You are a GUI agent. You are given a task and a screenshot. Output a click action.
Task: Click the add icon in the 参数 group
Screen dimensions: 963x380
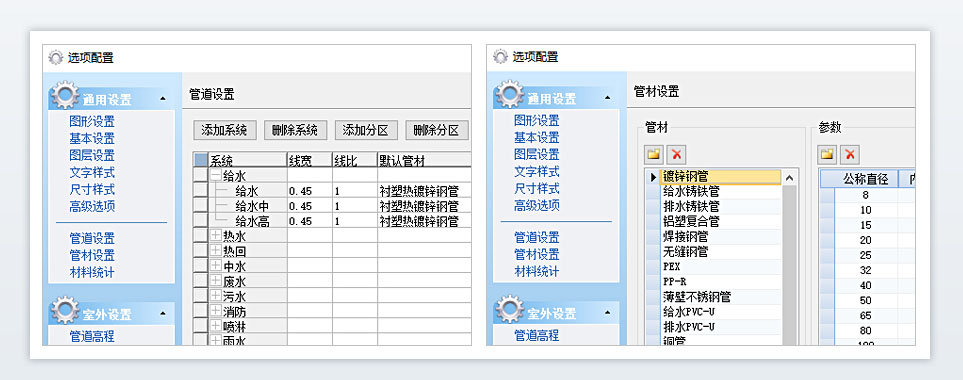(x=828, y=154)
